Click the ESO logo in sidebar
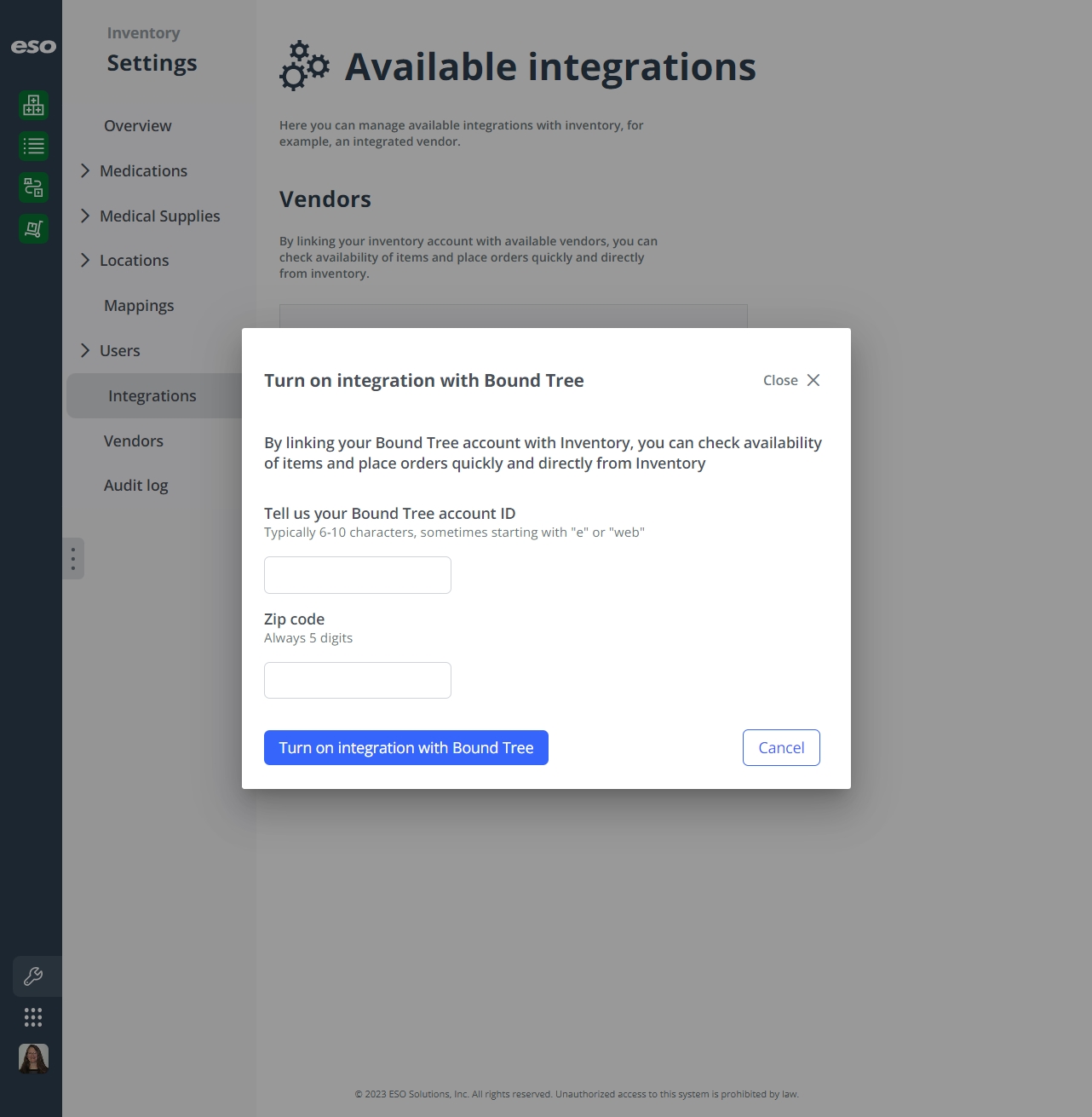The width and height of the screenshot is (1092, 1117). [33, 47]
